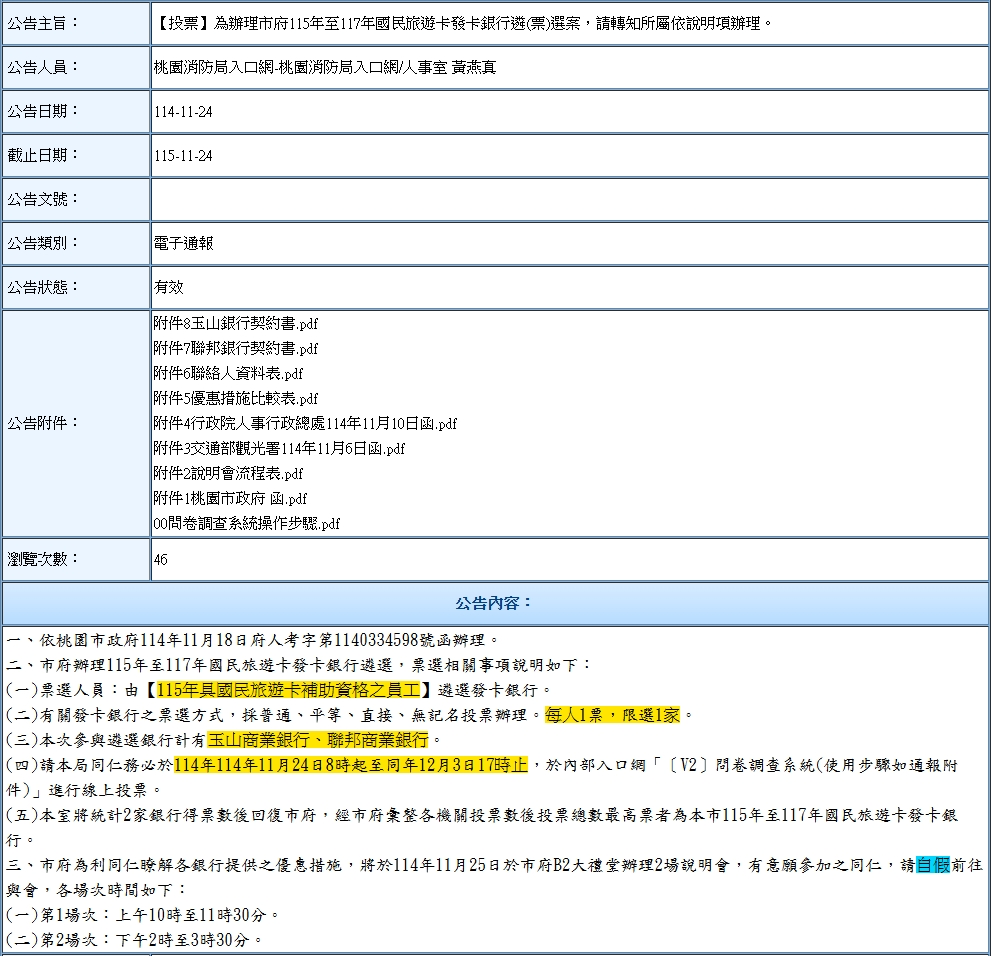Click the 有效 status value
Screen dimensions: 993x956
[169, 287]
